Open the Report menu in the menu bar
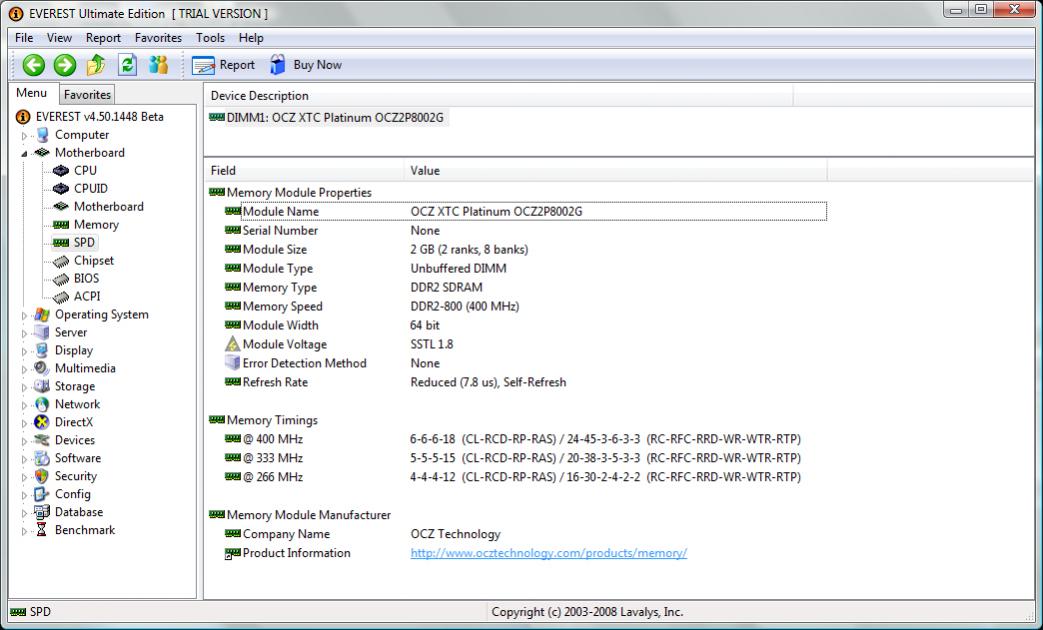Viewport: 1043px width, 630px height. pyautogui.click(x=103, y=38)
